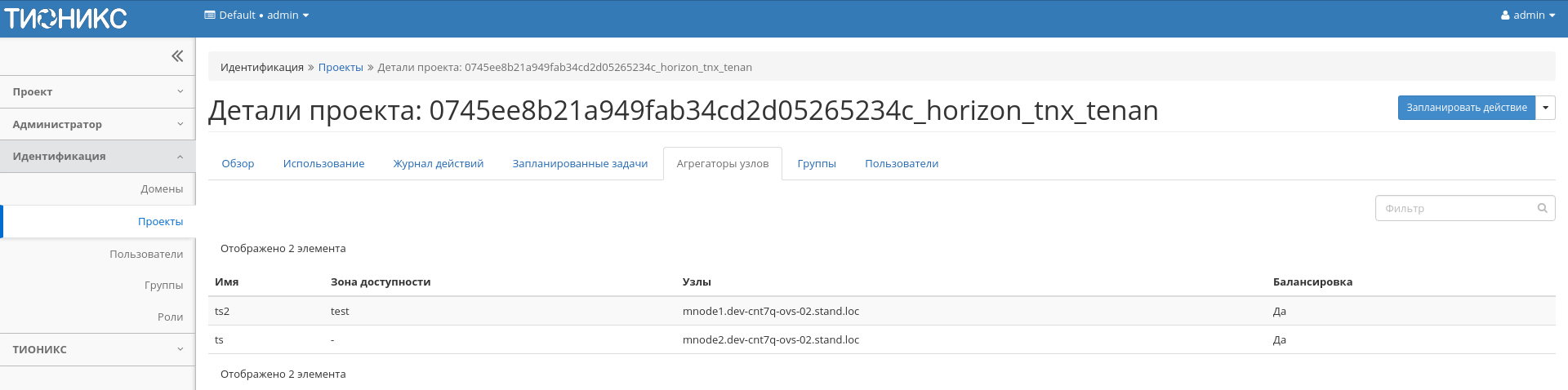Collapse sidebar with double-chevron icon
Image resolution: width=1568 pixels, height=390 pixels.
click(x=177, y=56)
